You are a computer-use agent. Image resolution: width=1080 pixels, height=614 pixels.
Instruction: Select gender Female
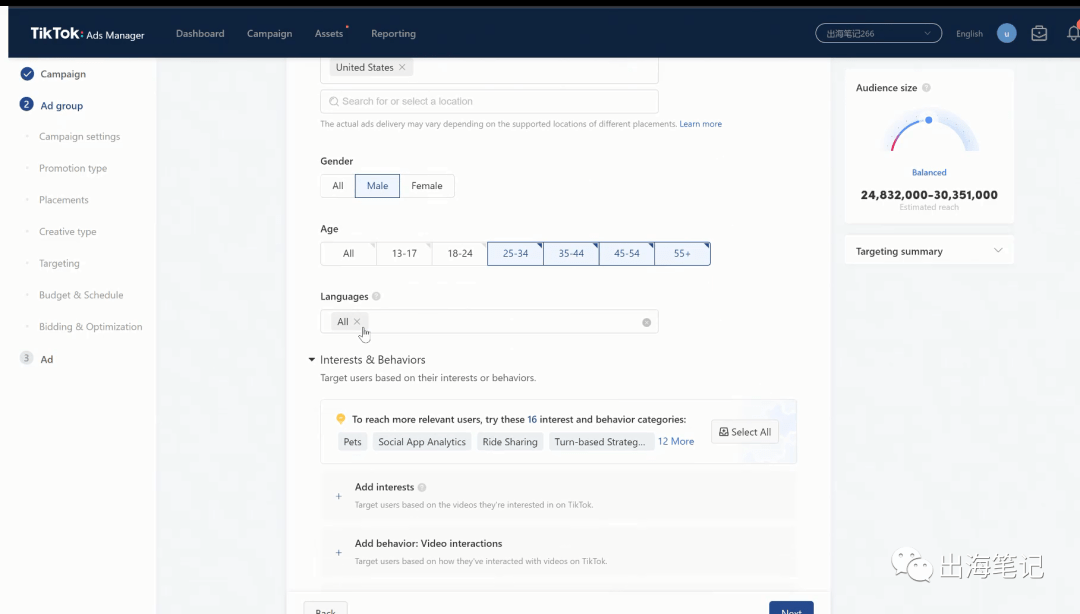coord(427,185)
